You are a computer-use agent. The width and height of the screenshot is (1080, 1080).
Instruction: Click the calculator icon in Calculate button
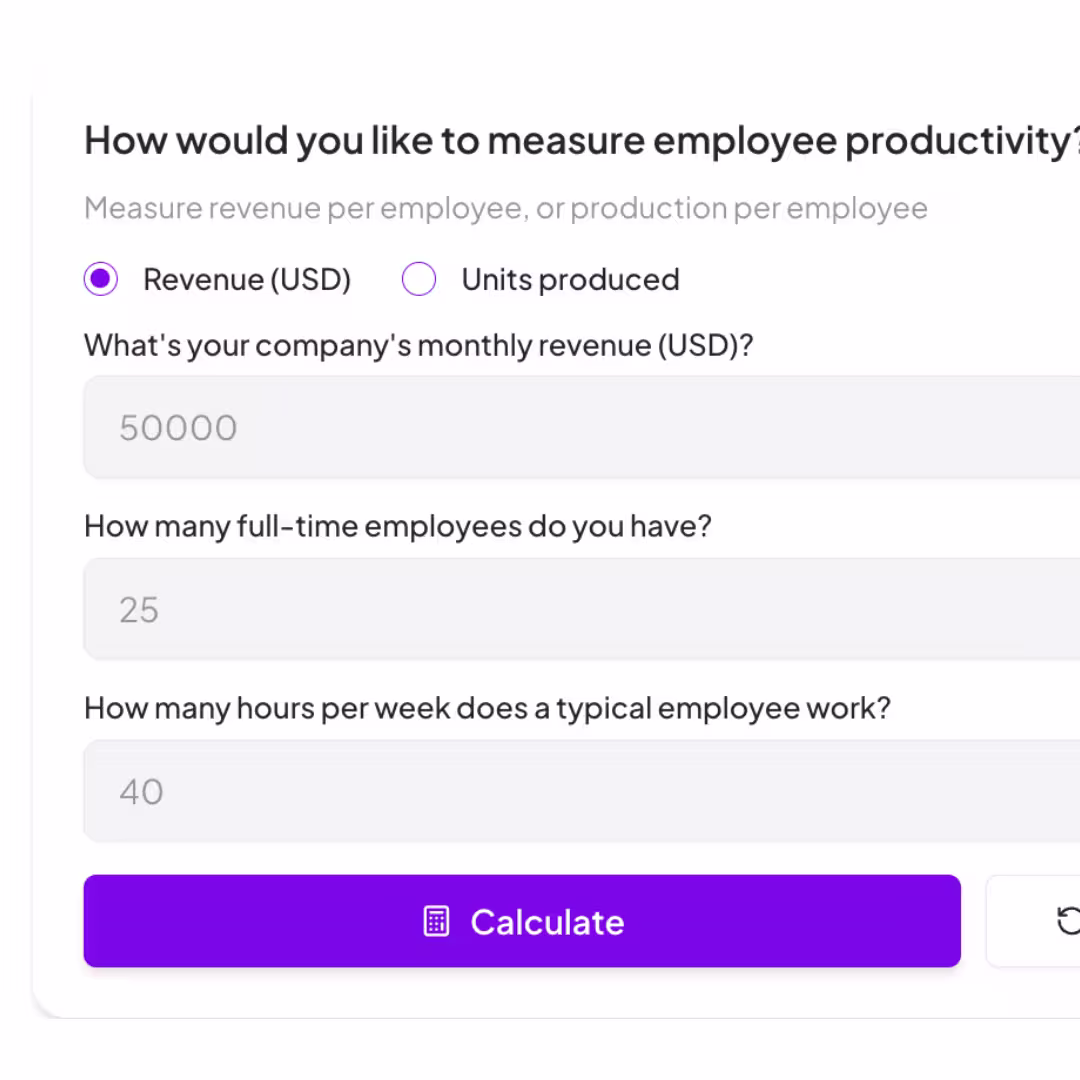pos(436,922)
